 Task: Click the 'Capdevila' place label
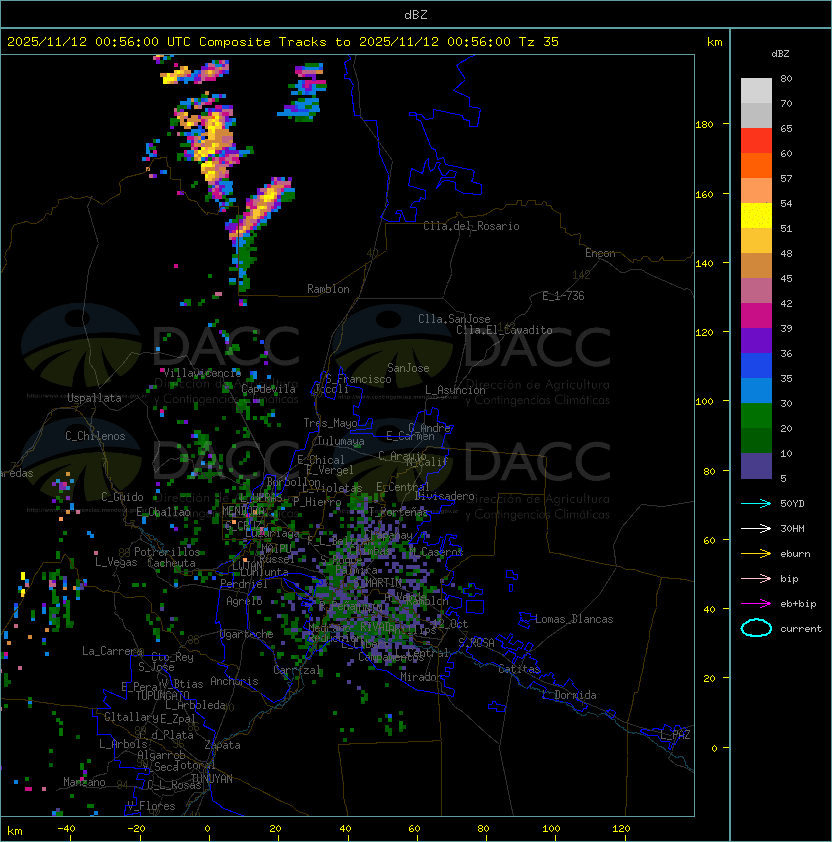click(x=269, y=389)
